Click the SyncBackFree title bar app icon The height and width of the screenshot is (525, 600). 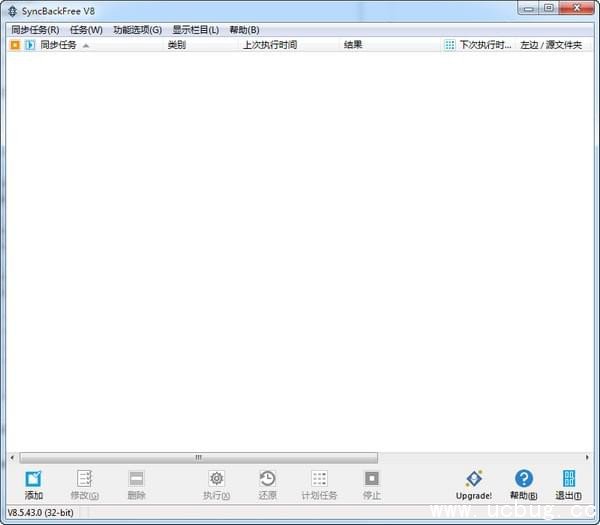pyautogui.click(x=13, y=11)
